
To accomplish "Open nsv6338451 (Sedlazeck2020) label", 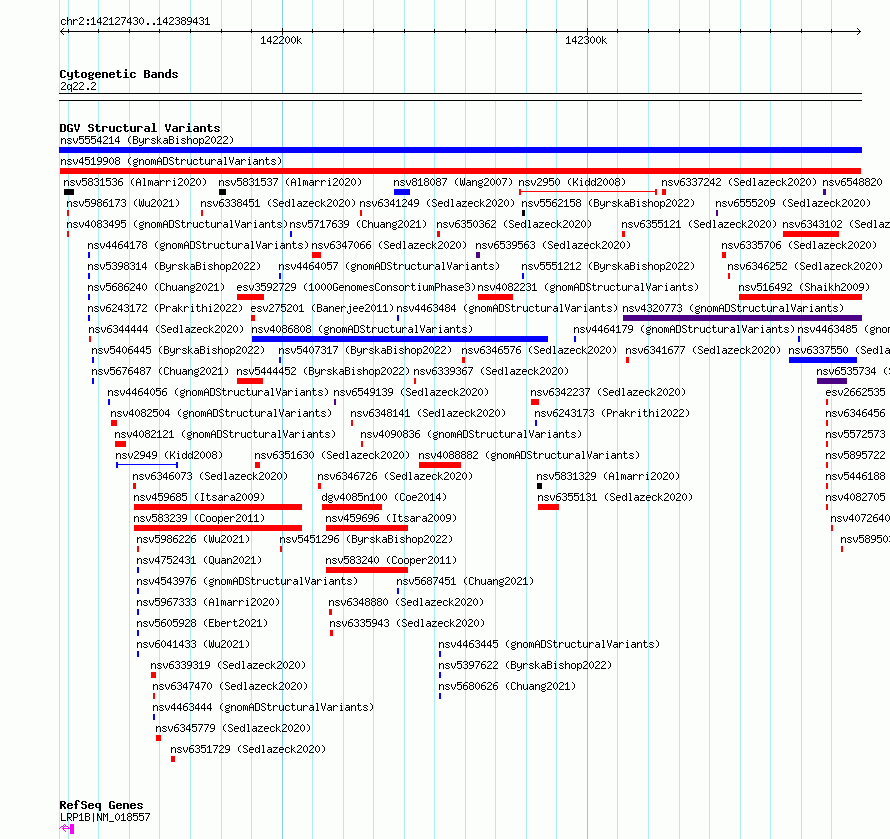I will [x=278, y=203].
